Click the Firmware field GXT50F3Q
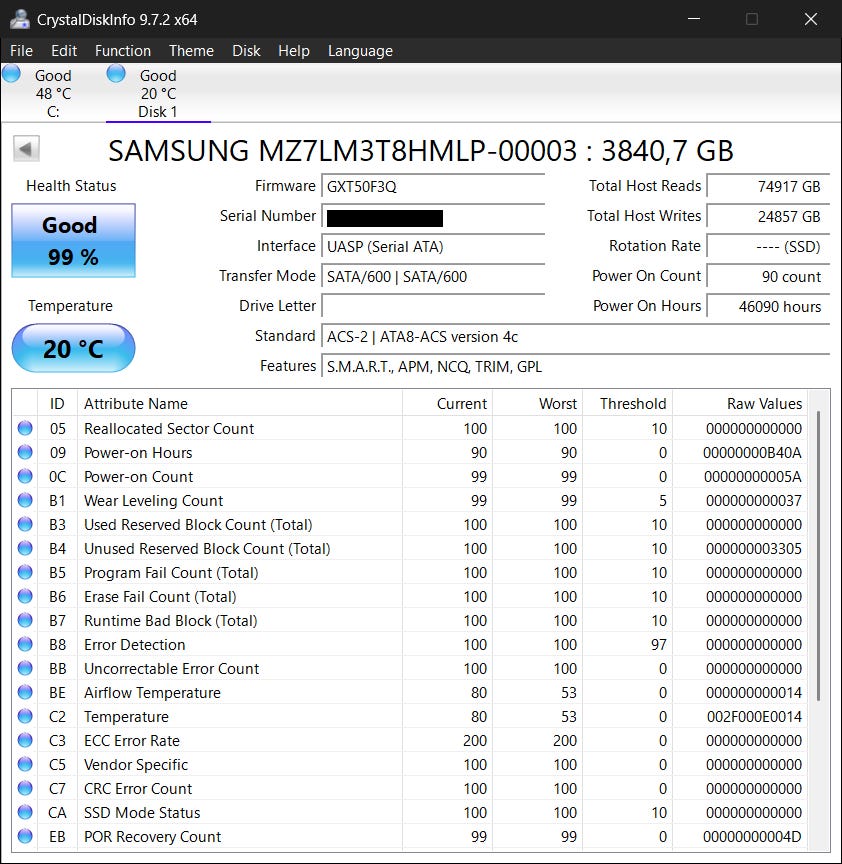Image resolution: width=842 pixels, height=864 pixels. (x=433, y=187)
